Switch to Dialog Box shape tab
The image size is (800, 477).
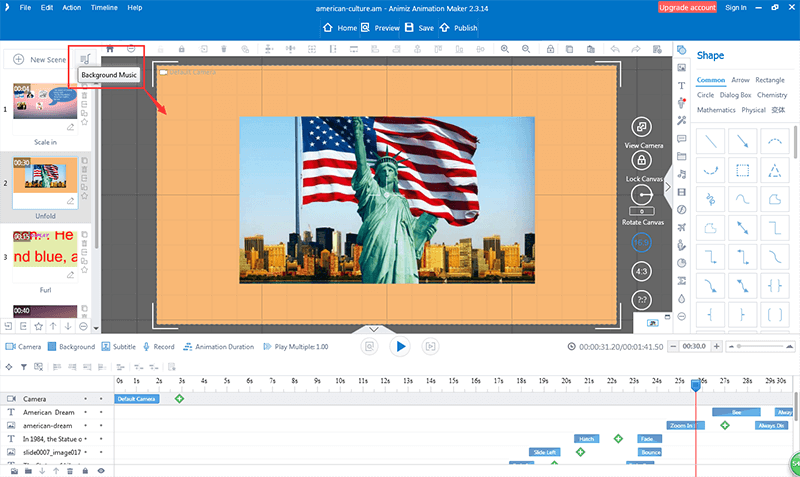[735, 95]
